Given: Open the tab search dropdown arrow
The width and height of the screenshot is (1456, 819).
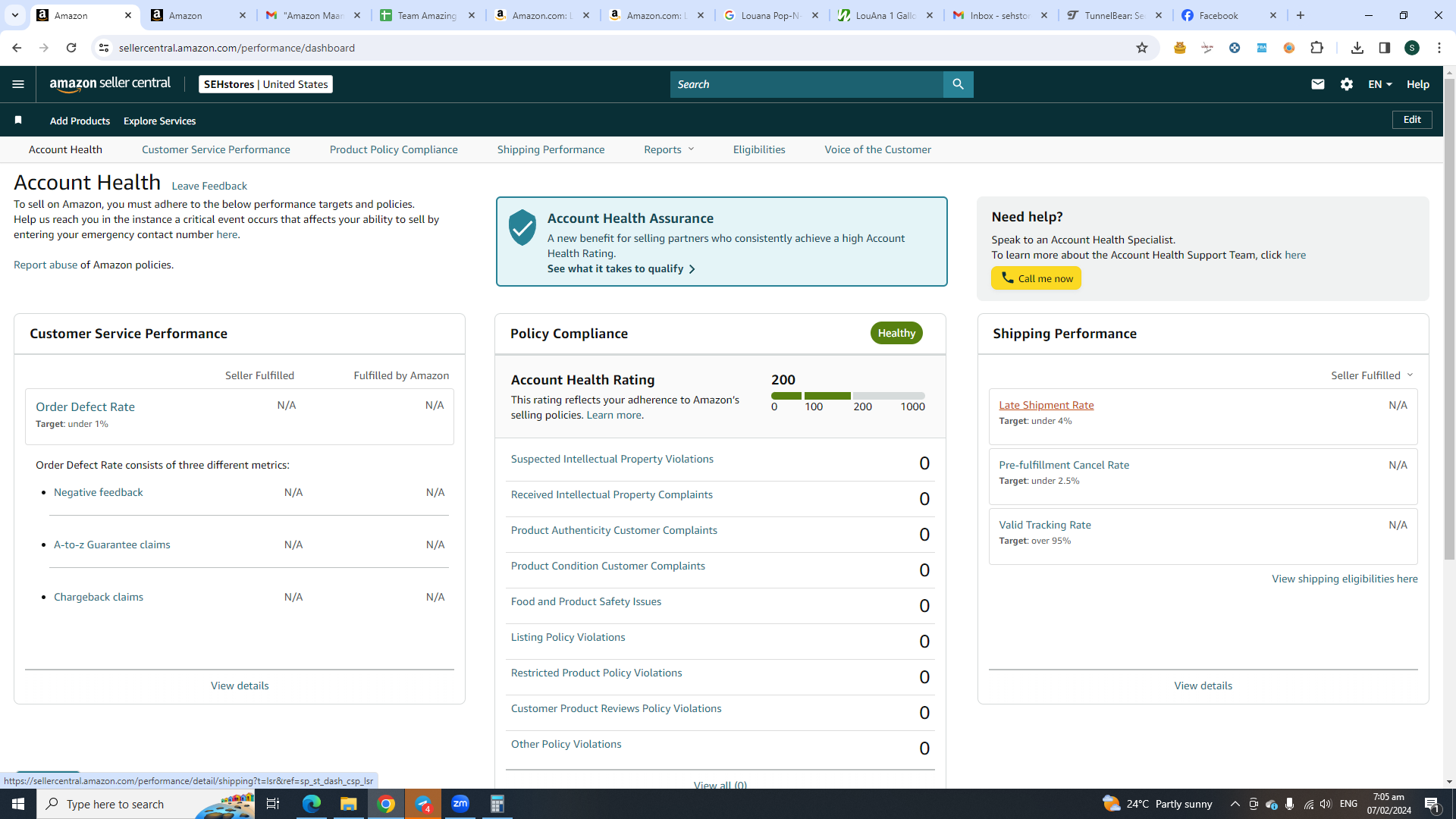Looking at the screenshot, I should point(14,15).
